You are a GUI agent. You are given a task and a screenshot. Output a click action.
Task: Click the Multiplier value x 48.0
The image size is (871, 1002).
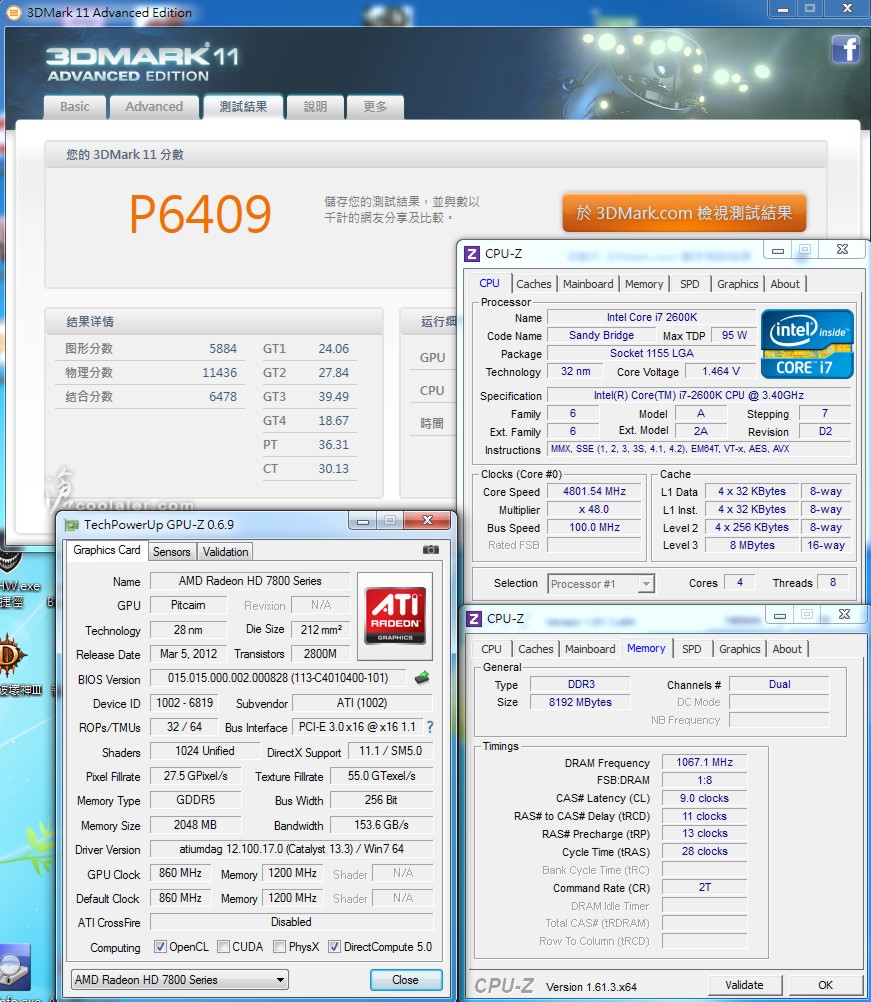[594, 509]
